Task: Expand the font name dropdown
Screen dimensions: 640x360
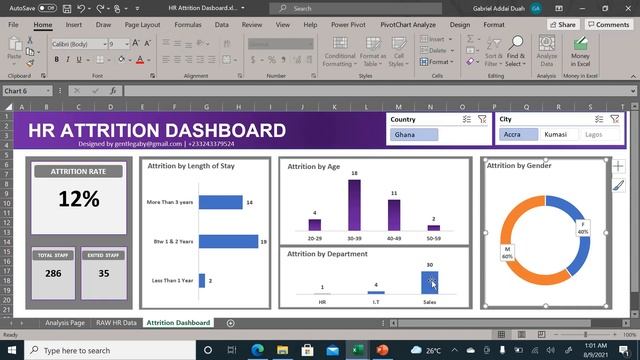Action: (x=105, y=44)
